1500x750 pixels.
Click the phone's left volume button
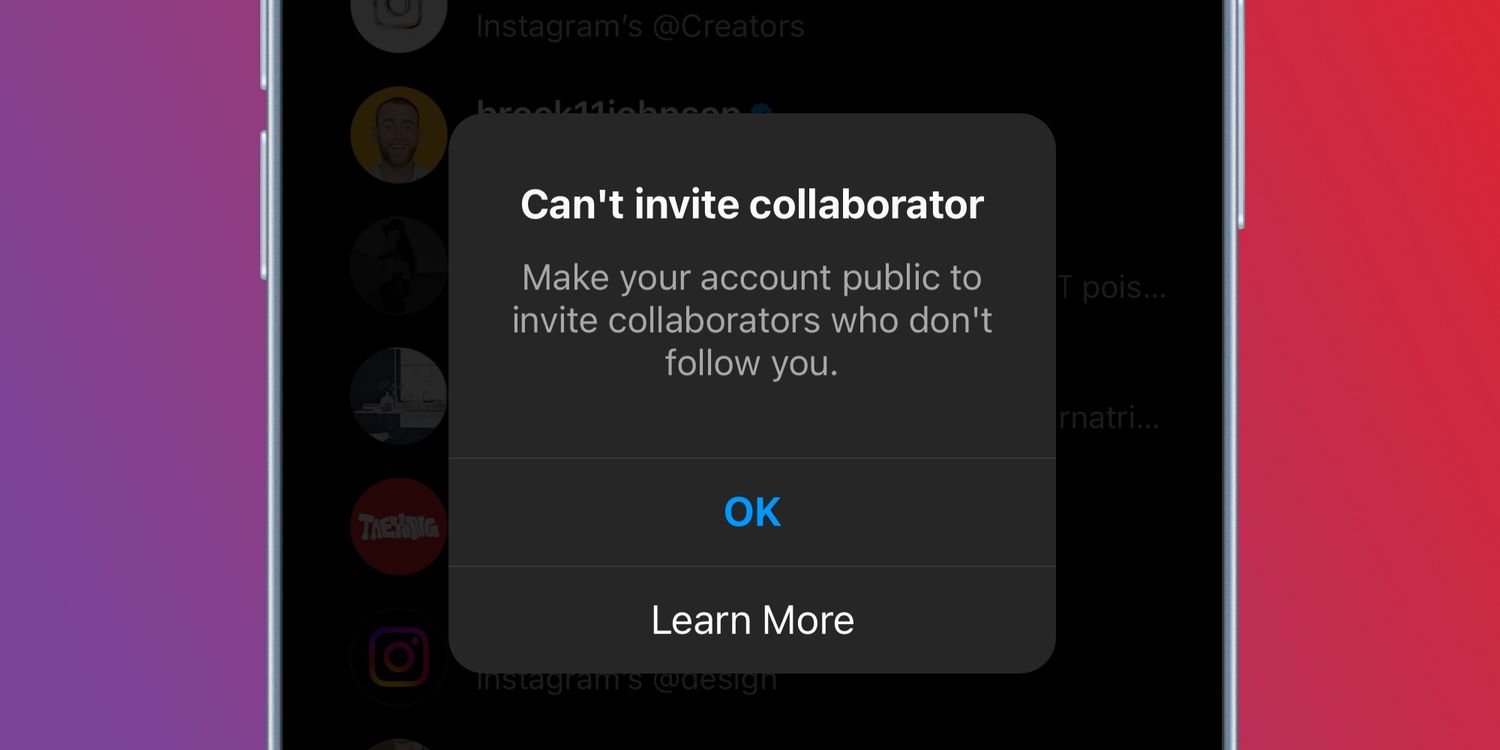264,205
